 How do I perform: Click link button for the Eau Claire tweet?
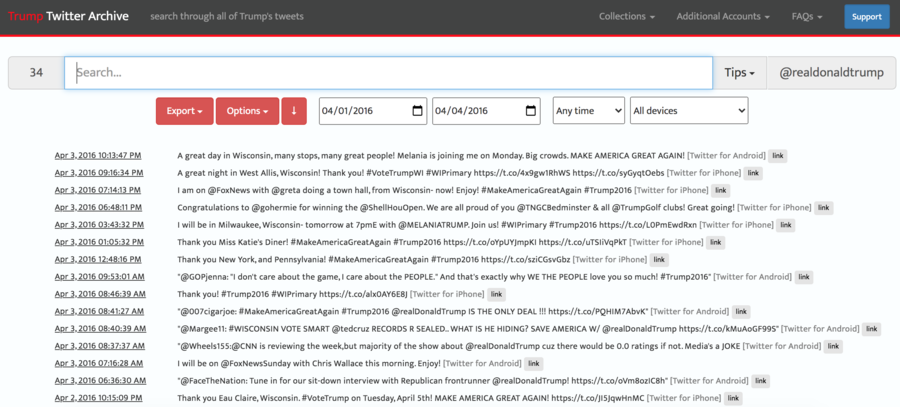coord(732,398)
